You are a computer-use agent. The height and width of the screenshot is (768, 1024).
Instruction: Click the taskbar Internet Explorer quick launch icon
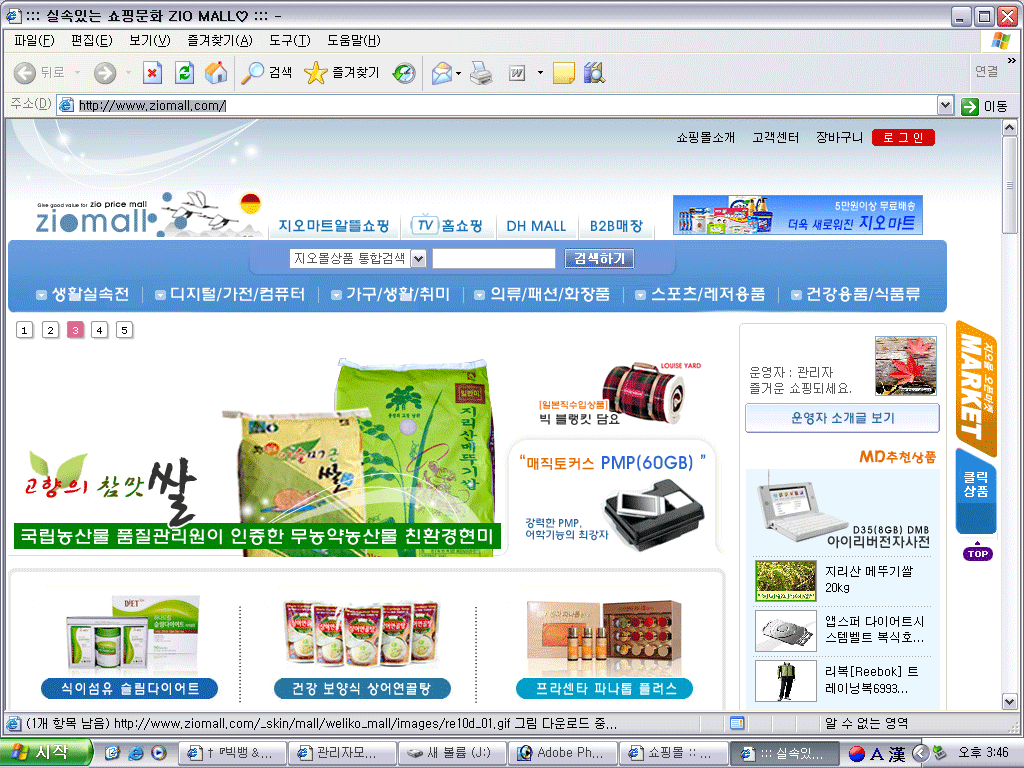135,753
